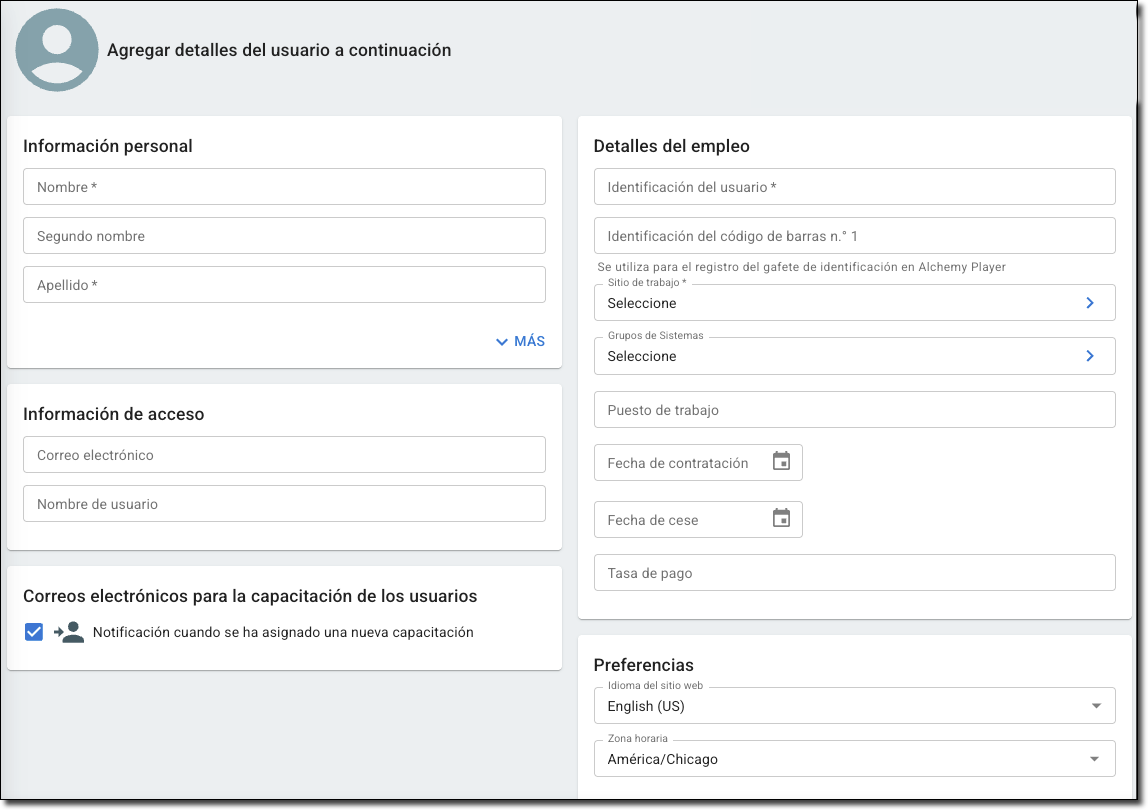The height and width of the screenshot is (810, 1148).
Task: Click the Correo electrónico field
Action: (x=284, y=455)
